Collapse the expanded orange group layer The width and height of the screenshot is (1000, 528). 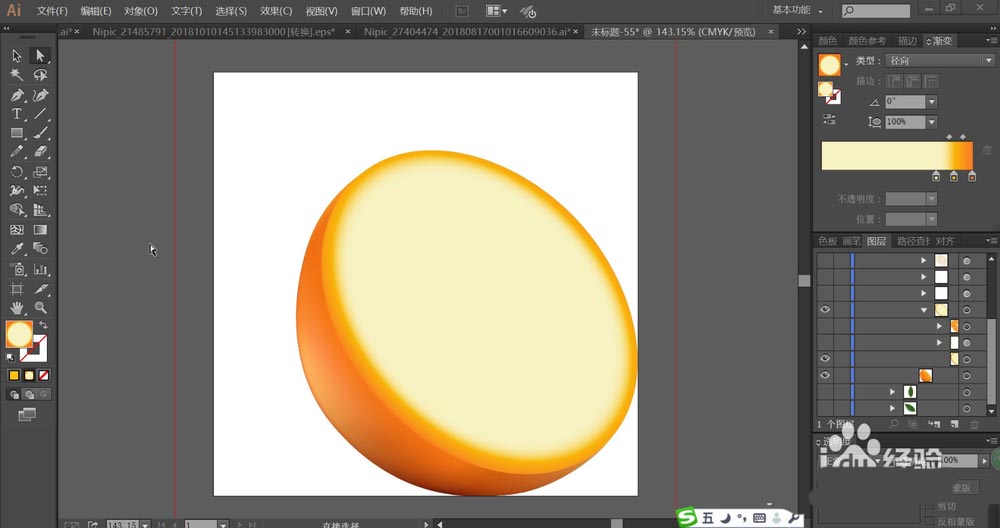923,310
